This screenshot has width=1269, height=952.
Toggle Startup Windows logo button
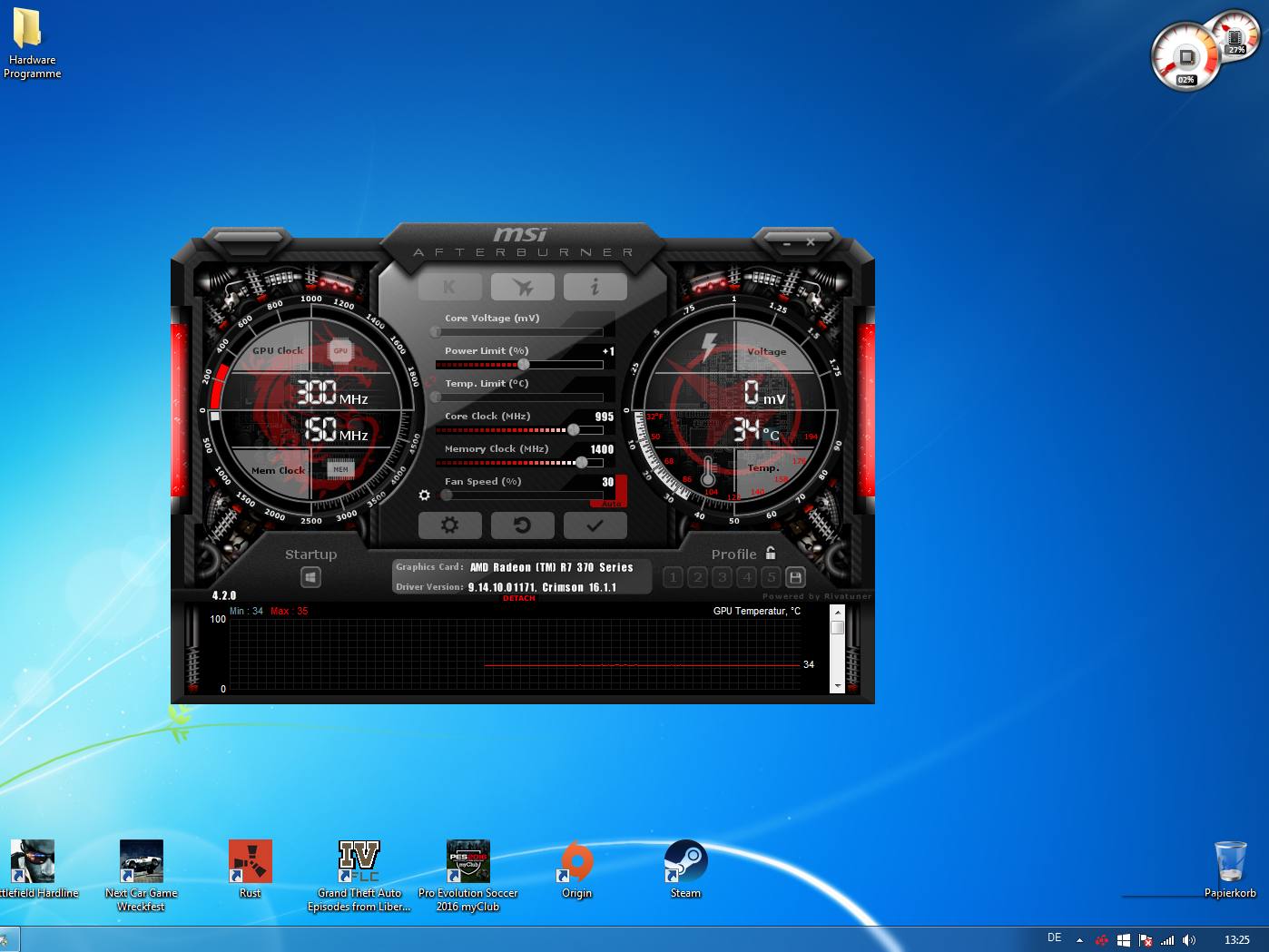click(310, 577)
